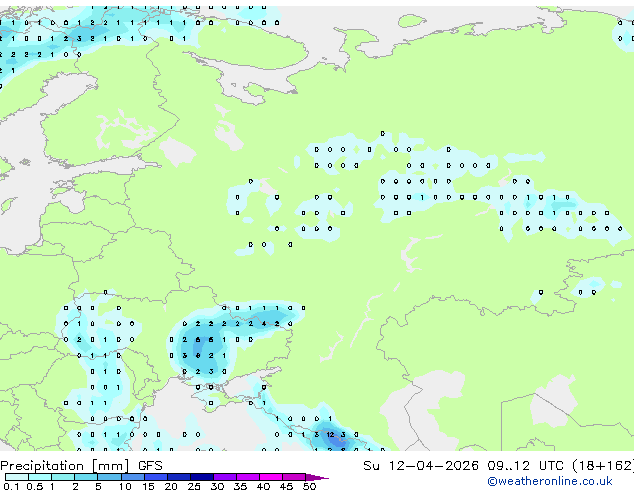Click the 10–15 mm blue legend swatch
This screenshot has width=634, height=490.
[133, 477]
